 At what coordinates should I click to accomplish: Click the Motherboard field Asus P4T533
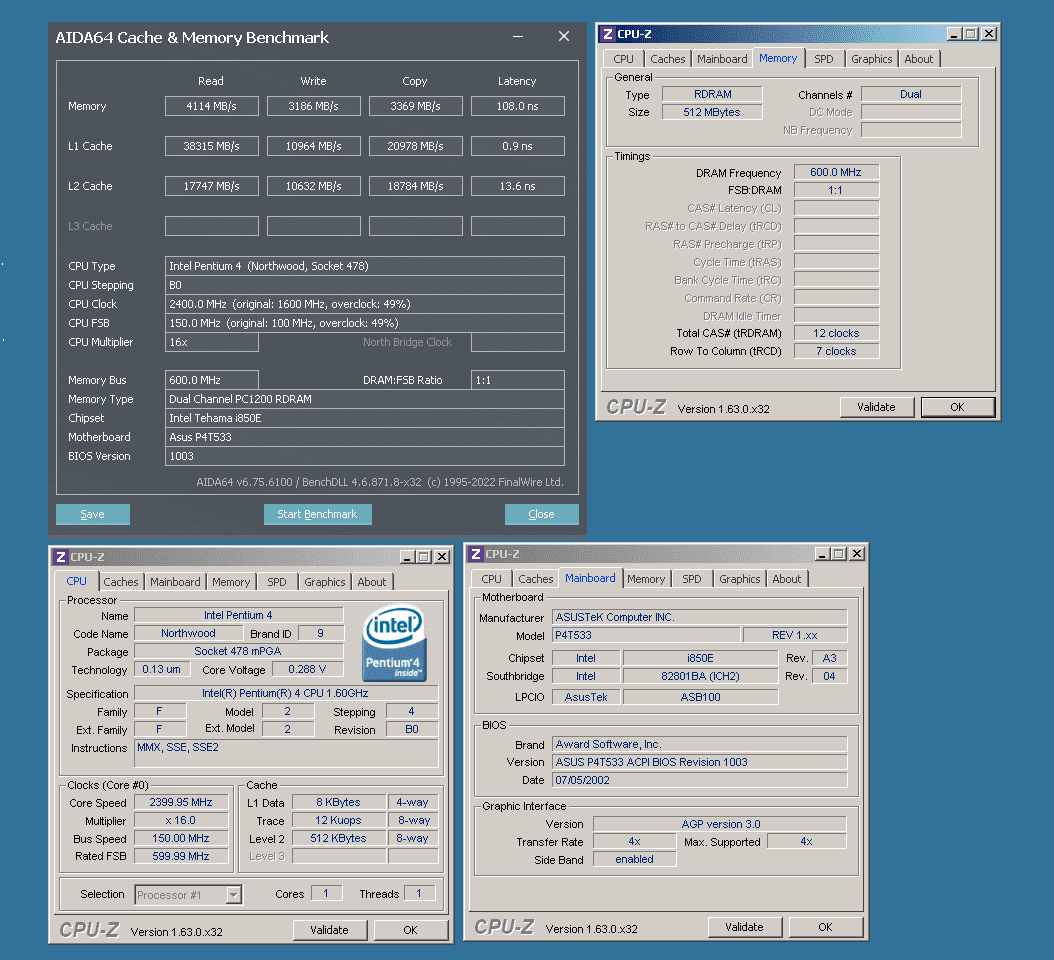(x=364, y=437)
